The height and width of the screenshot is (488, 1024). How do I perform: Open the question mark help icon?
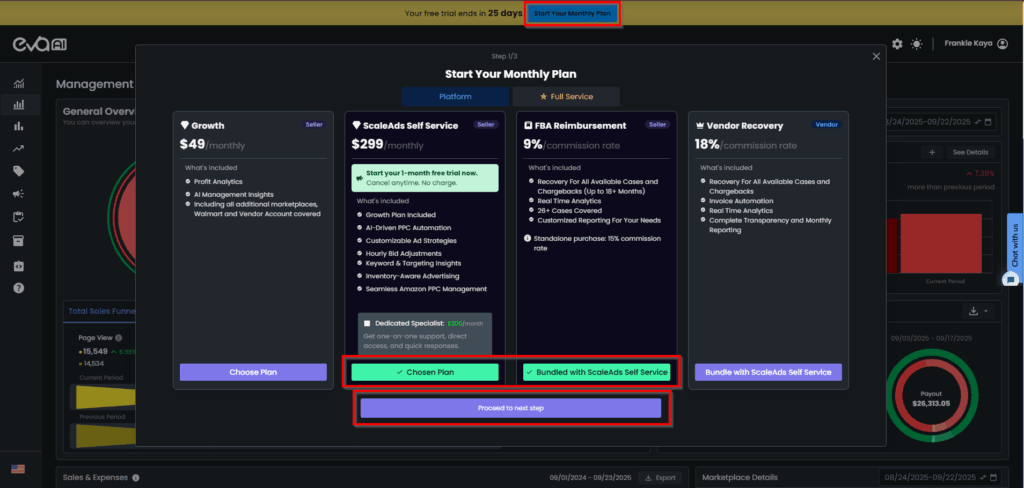point(19,287)
